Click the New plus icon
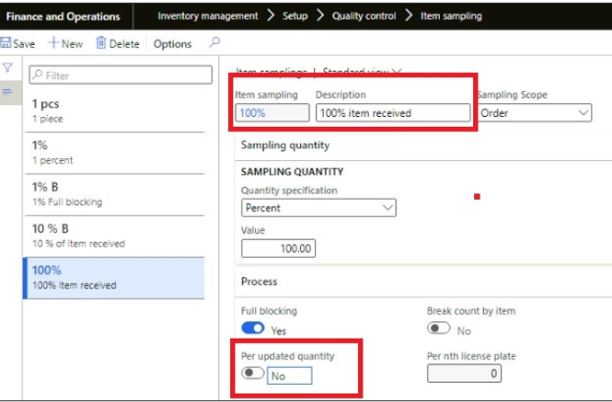Image resolution: width=612 pixels, height=402 pixels. 53,43
